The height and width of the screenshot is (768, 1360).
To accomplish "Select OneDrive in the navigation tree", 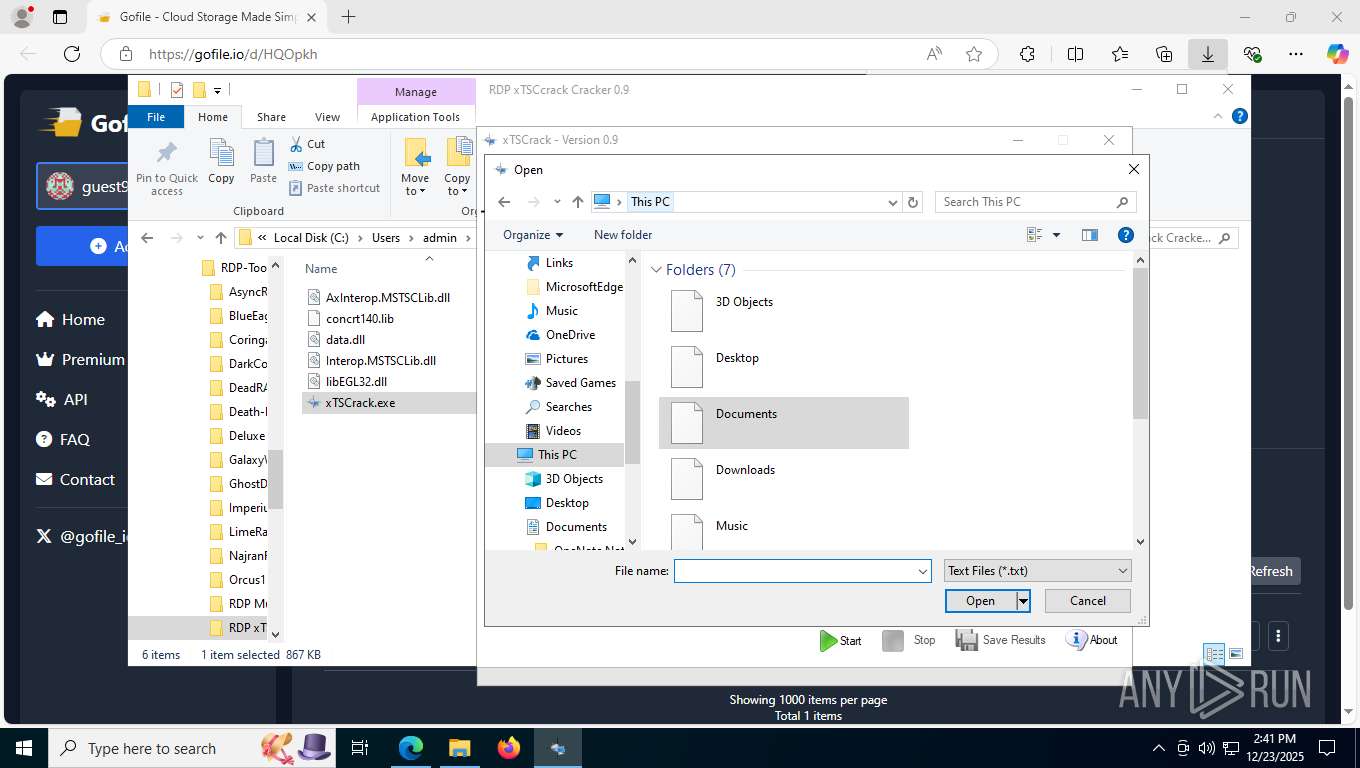I will (x=570, y=335).
